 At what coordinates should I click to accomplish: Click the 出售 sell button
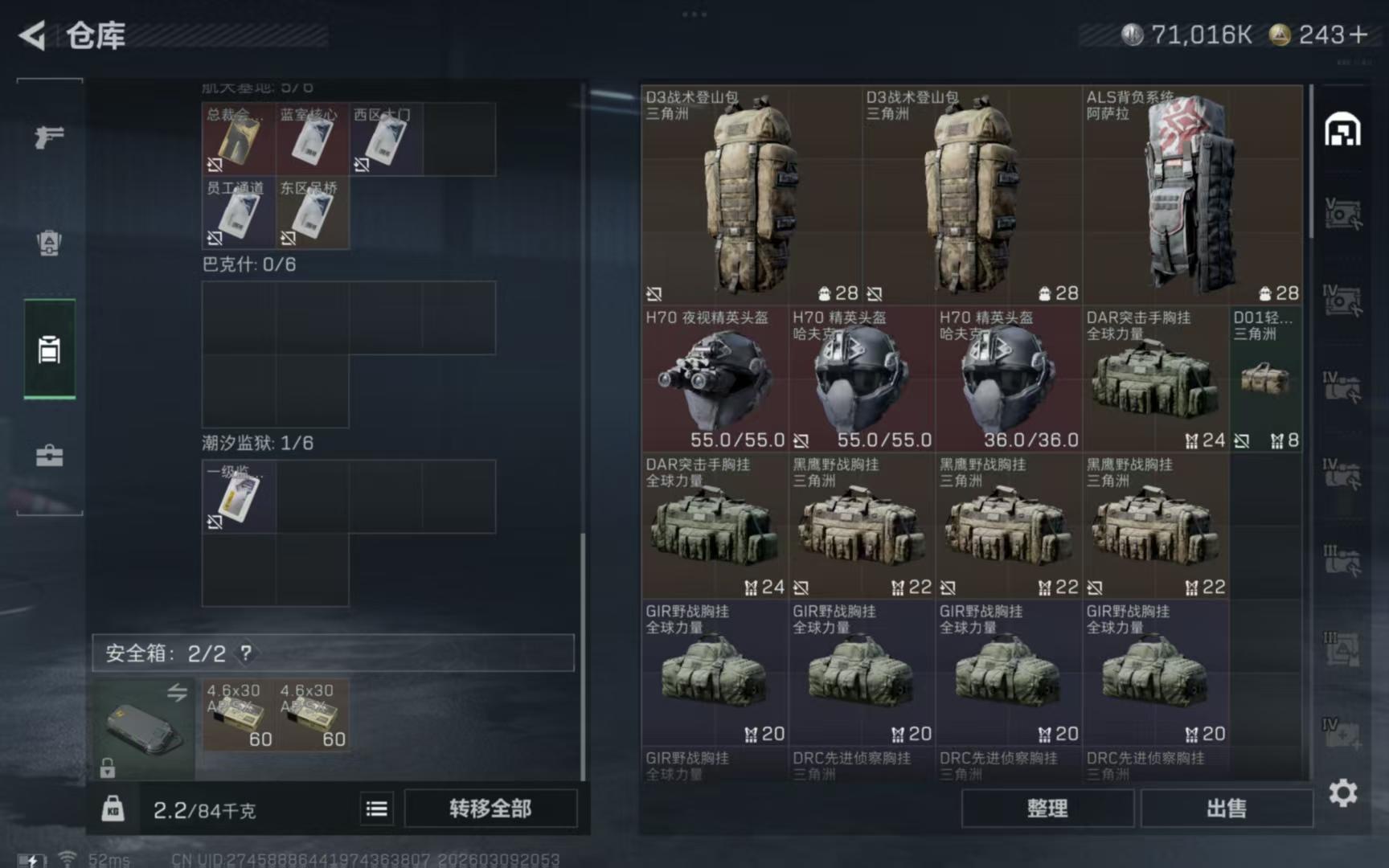(x=1227, y=809)
